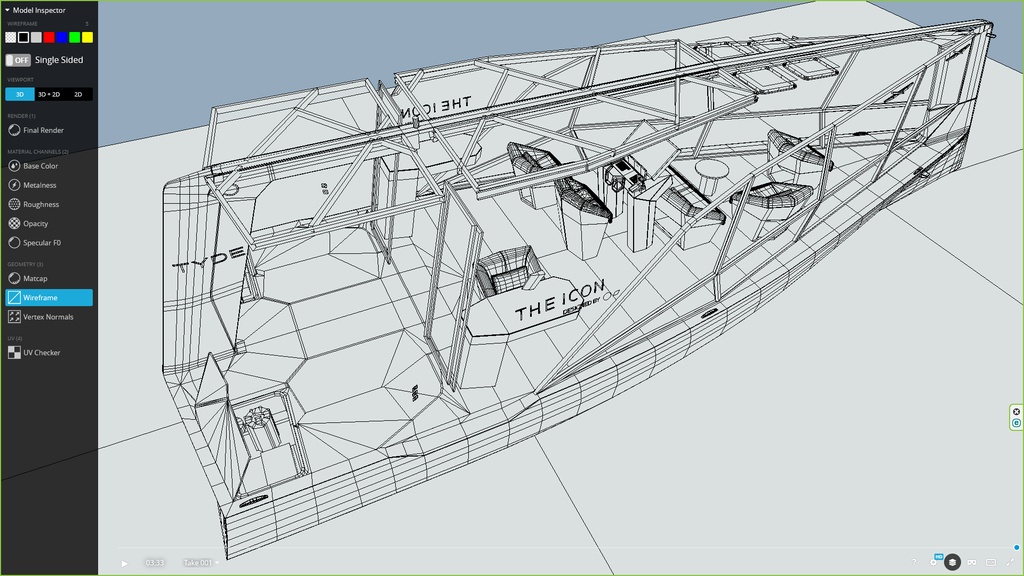Play the model animation

tap(124, 563)
